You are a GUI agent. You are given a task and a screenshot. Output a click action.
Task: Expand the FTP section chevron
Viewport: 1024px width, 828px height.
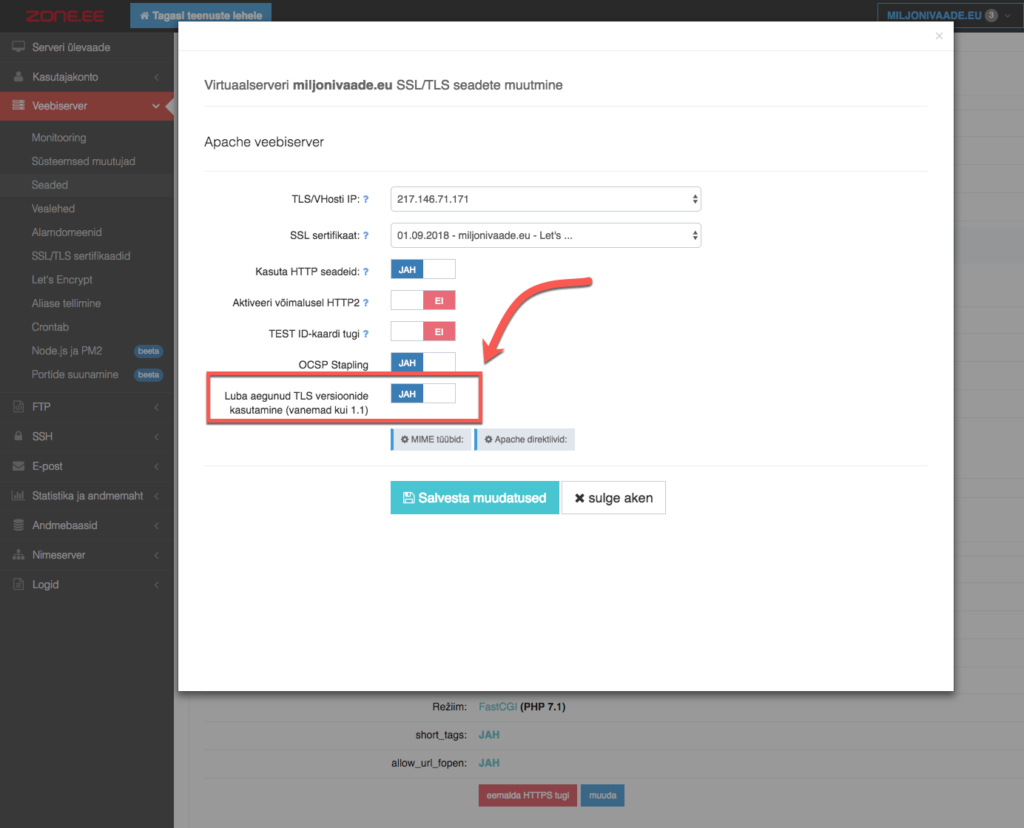157,407
